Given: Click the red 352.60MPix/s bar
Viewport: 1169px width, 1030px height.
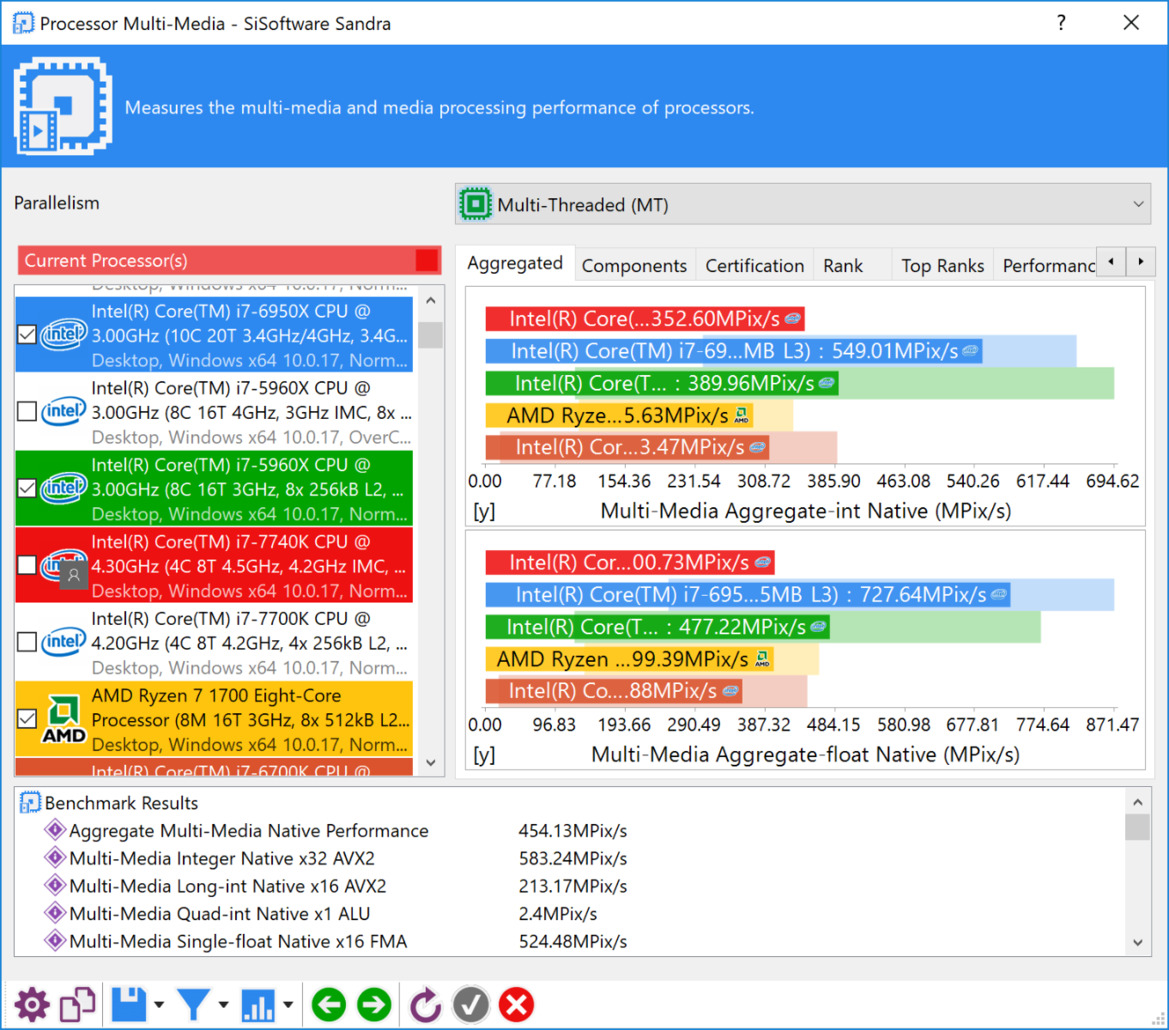Looking at the screenshot, I should (645, 319).
